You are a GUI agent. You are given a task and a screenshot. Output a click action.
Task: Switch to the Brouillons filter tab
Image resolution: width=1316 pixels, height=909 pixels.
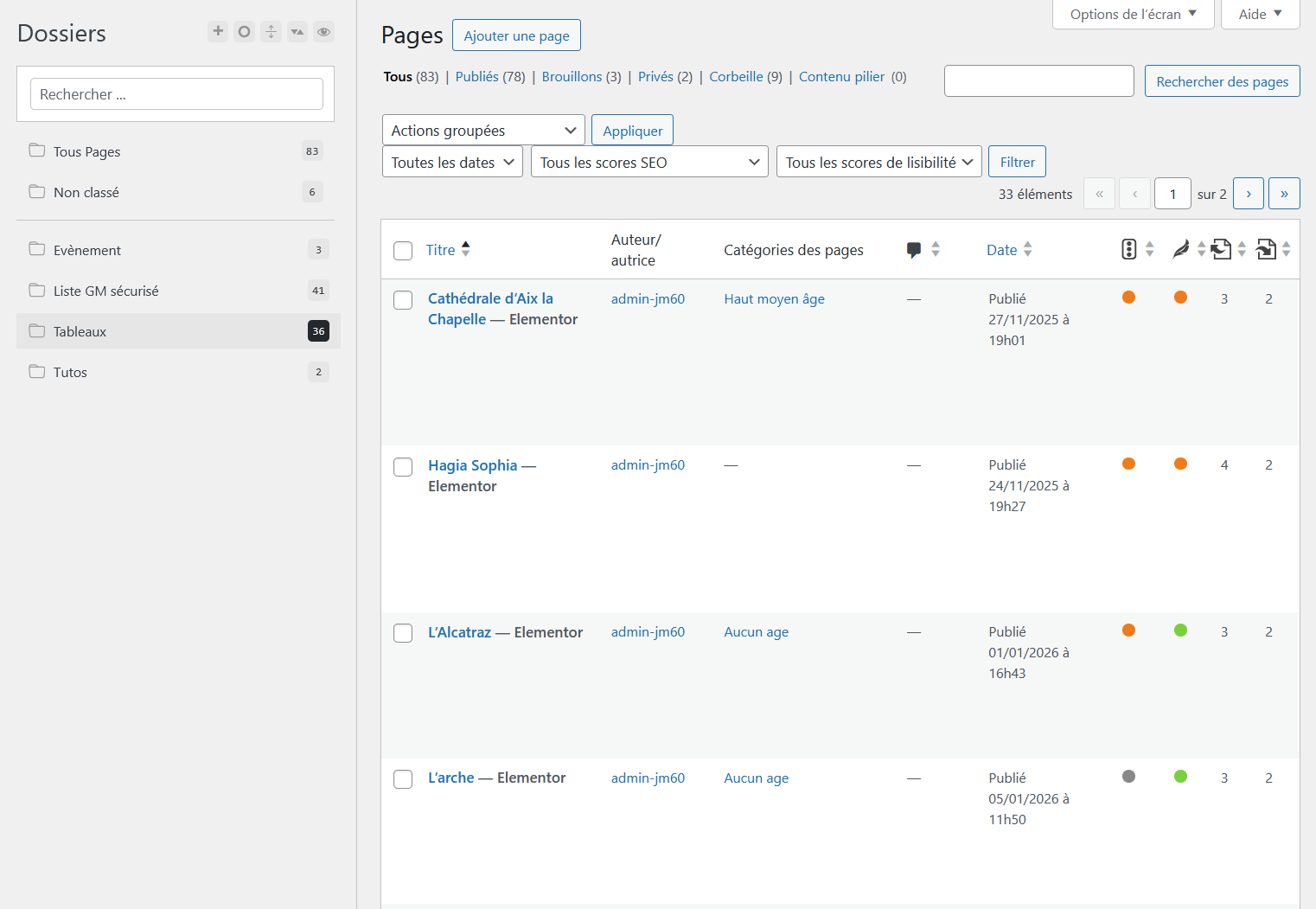pyautogui.click(x=572, y=77)
